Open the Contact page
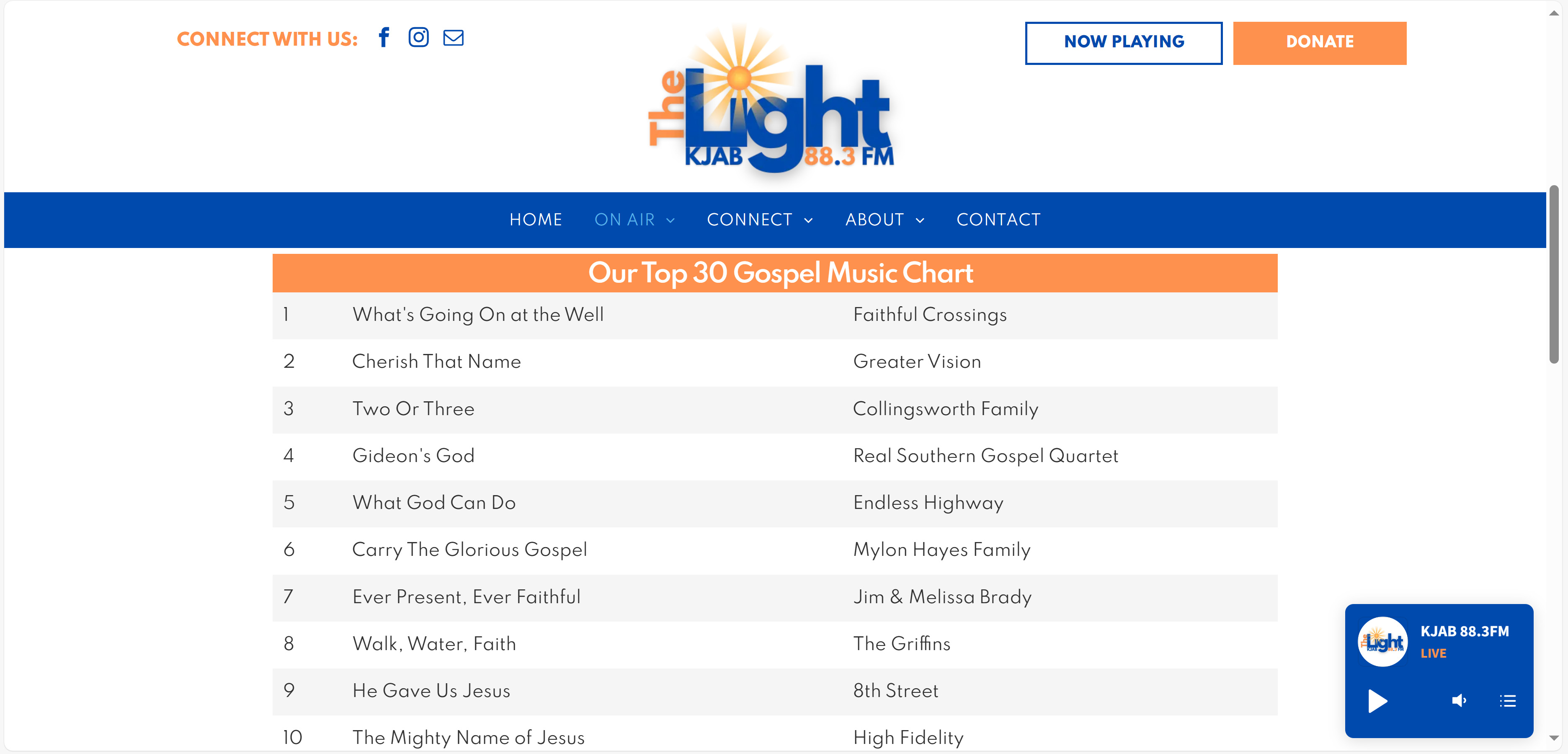1568x754 pixels. (998, 220)
